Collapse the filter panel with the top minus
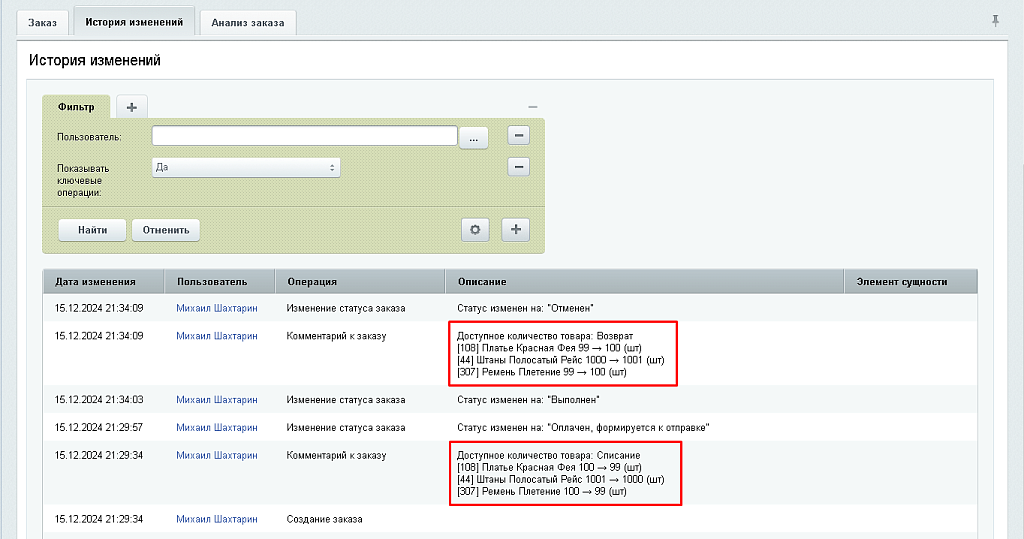This screenshot has height=539, width=1024. (532, 107)
